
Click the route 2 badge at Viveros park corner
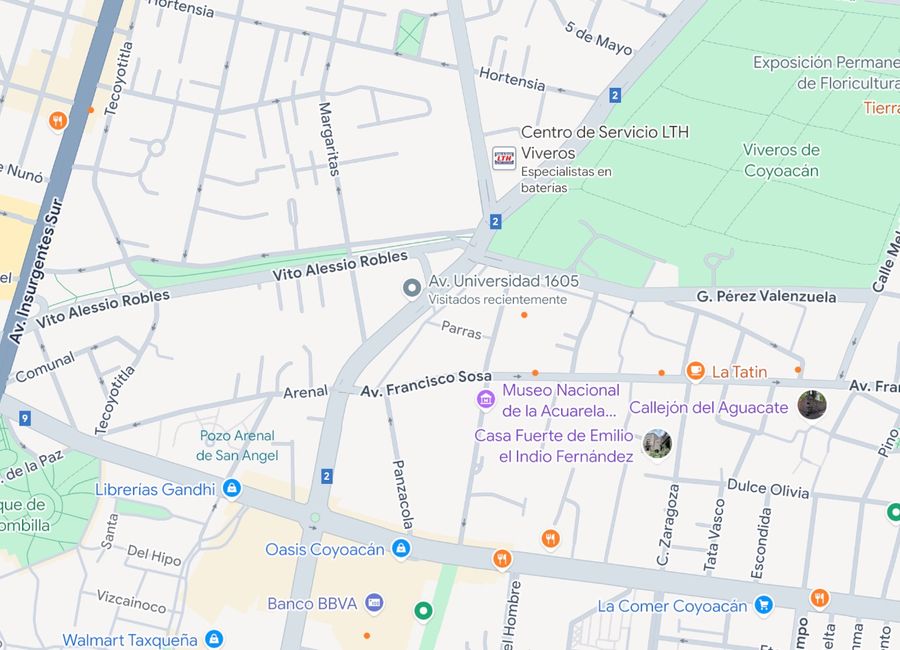pyautogui.click(x=495, y=222)
